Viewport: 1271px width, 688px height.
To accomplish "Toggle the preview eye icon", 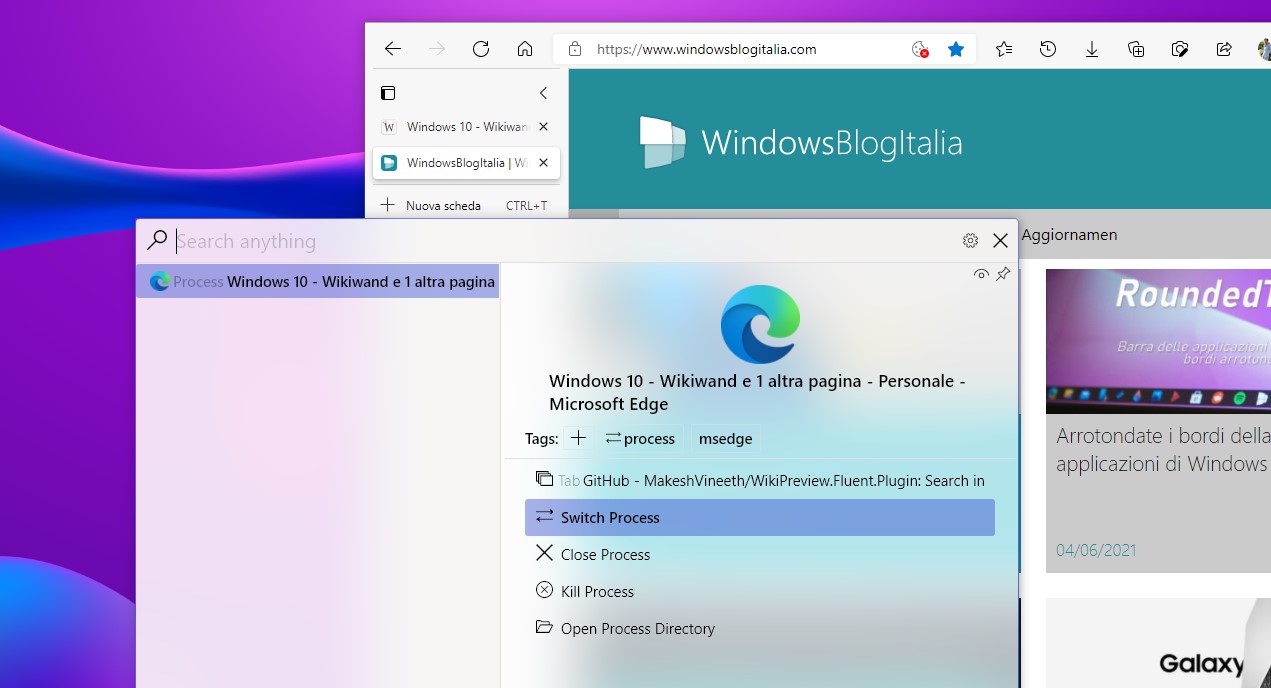I will [x=981, y=274].
